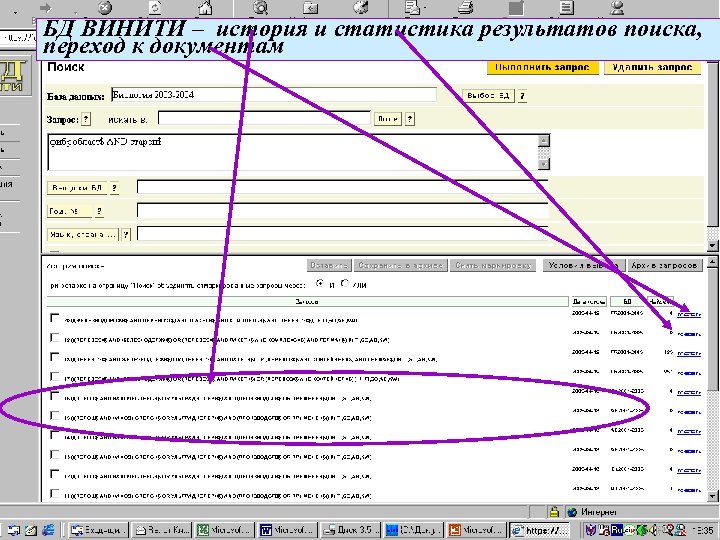Switch to the Входящие taskbar window
Image resolution: width=720 pixels, height=540 pixels.
[98, 530]
